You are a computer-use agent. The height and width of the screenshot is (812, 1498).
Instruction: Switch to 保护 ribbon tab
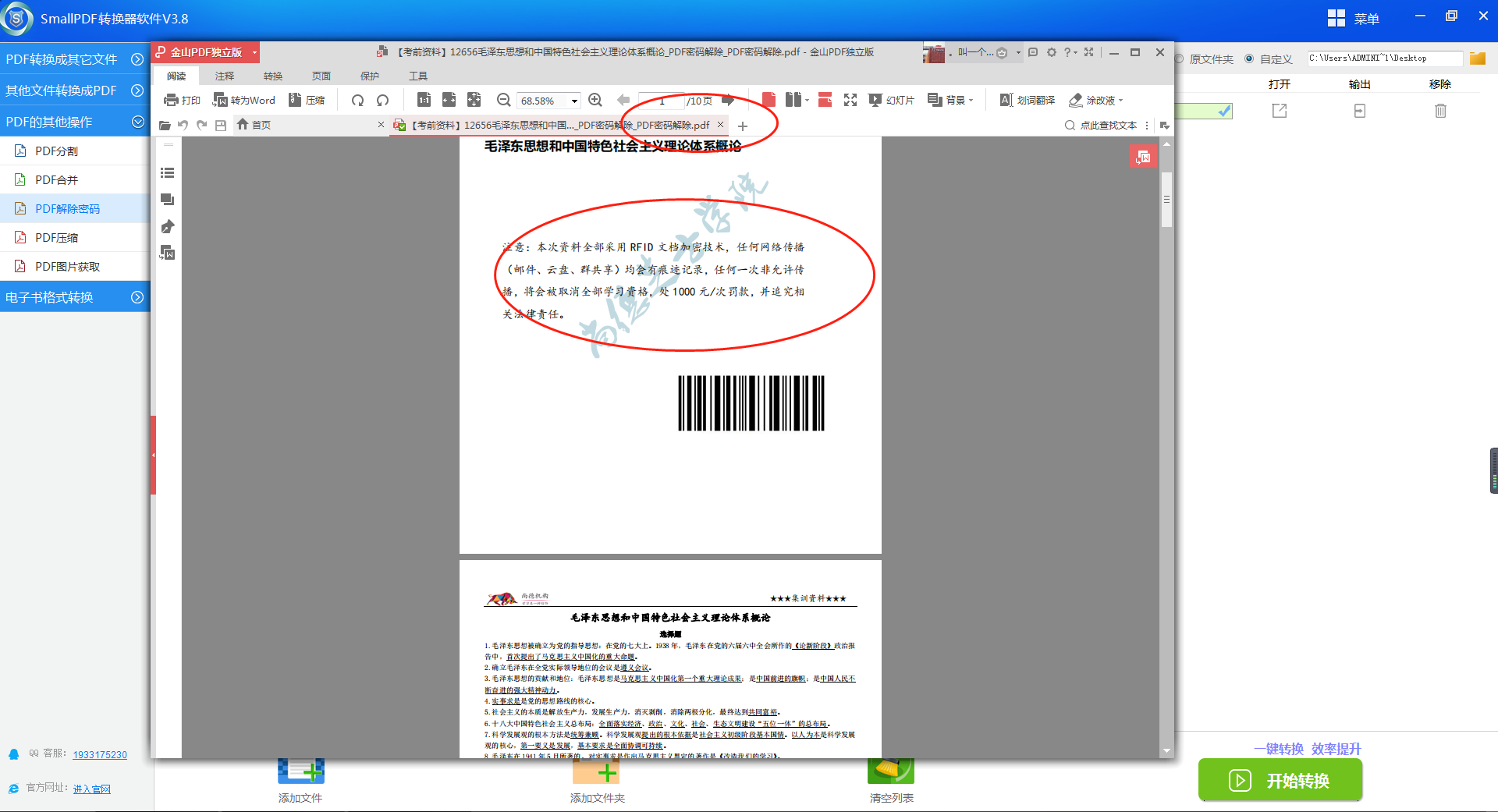pos(370,76)
